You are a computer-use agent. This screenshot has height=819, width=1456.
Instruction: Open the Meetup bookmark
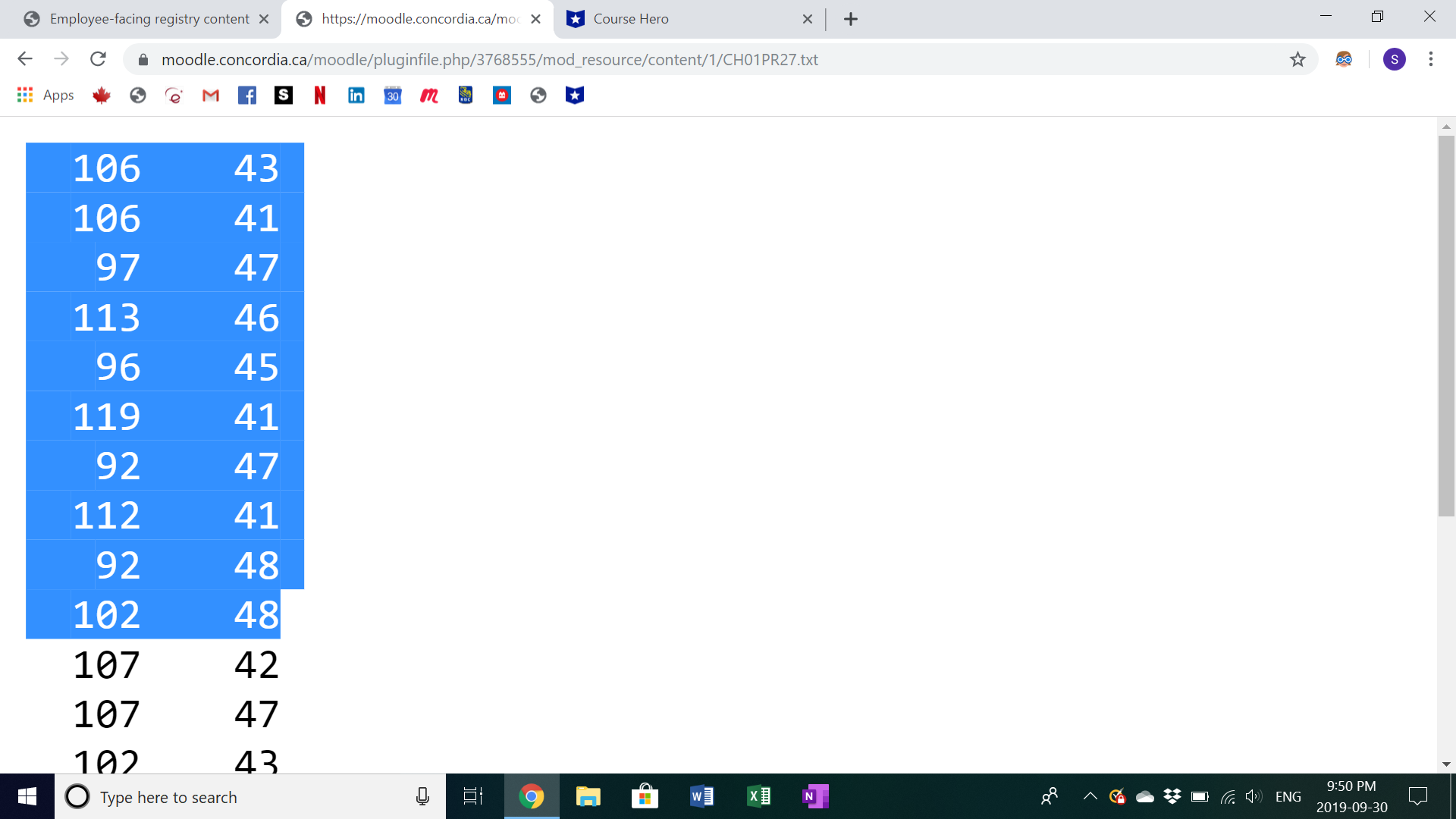[x=428, y=95]
